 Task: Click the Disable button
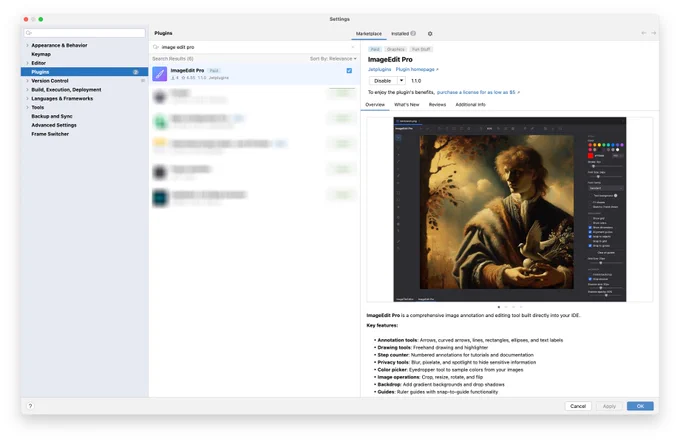(x=383, y=81)
